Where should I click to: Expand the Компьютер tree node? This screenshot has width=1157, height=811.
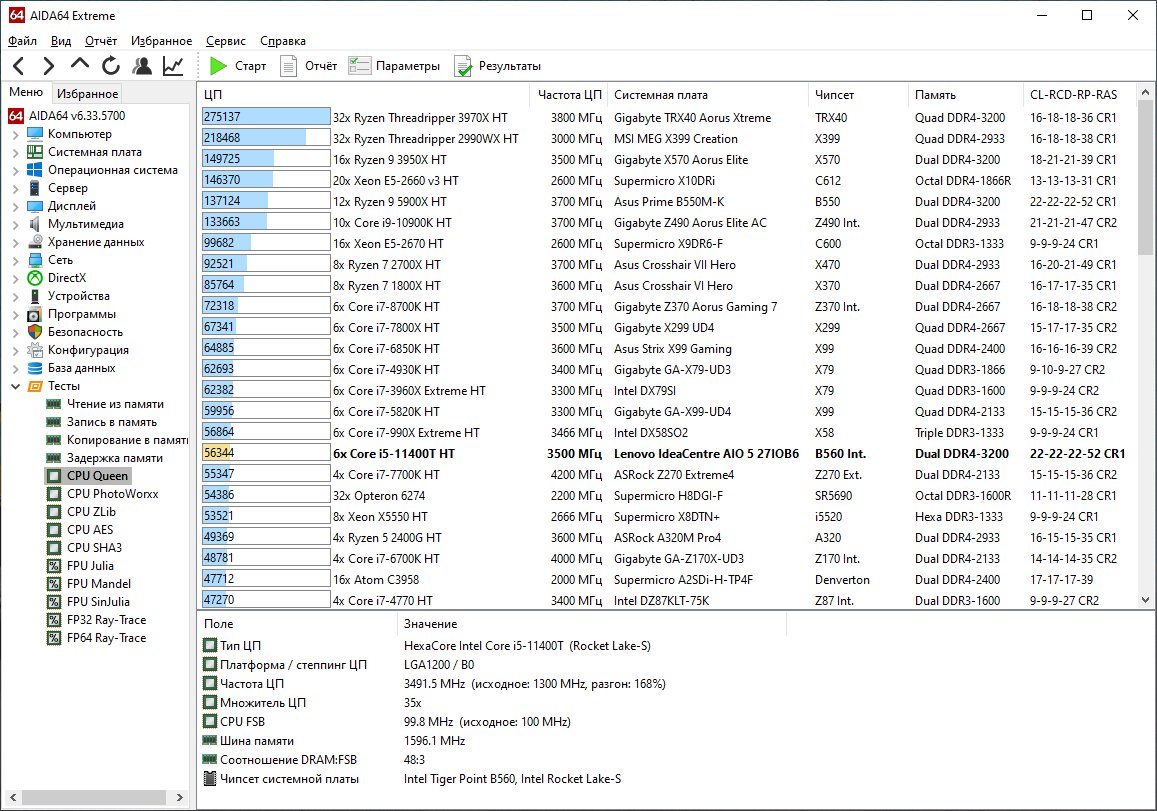(15, 134)
